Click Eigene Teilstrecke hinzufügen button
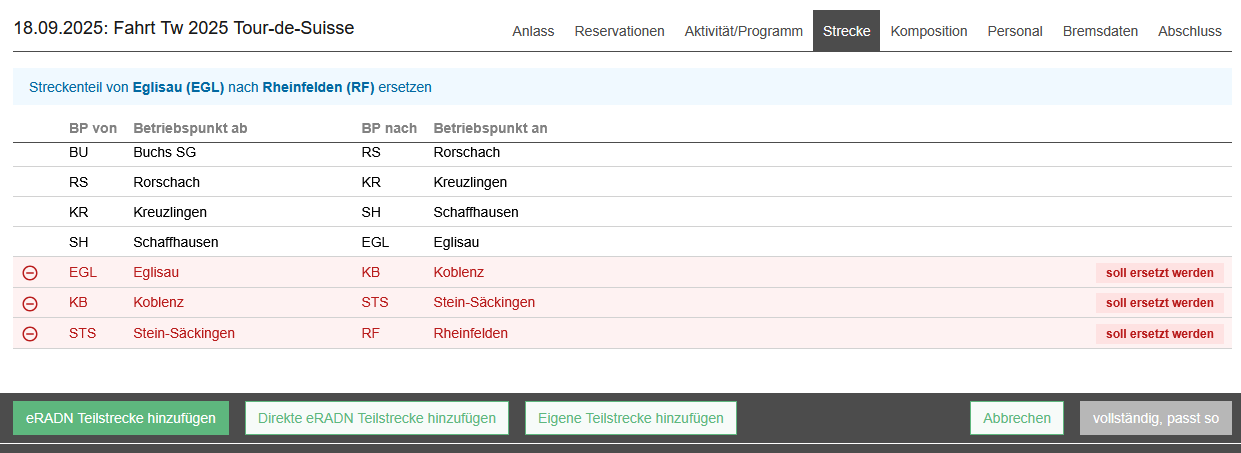This screenshot has height=453, width=1241. click(631, 418)
